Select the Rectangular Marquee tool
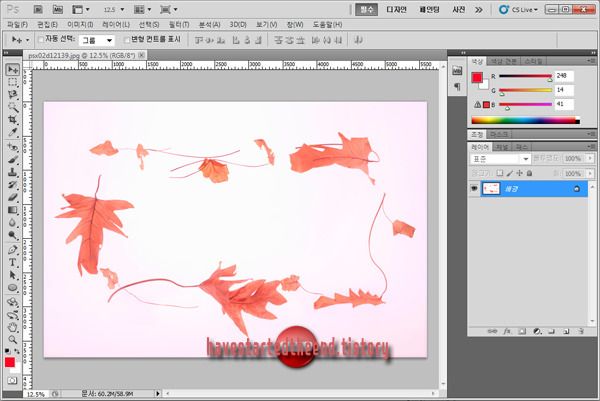 [13, 82]
